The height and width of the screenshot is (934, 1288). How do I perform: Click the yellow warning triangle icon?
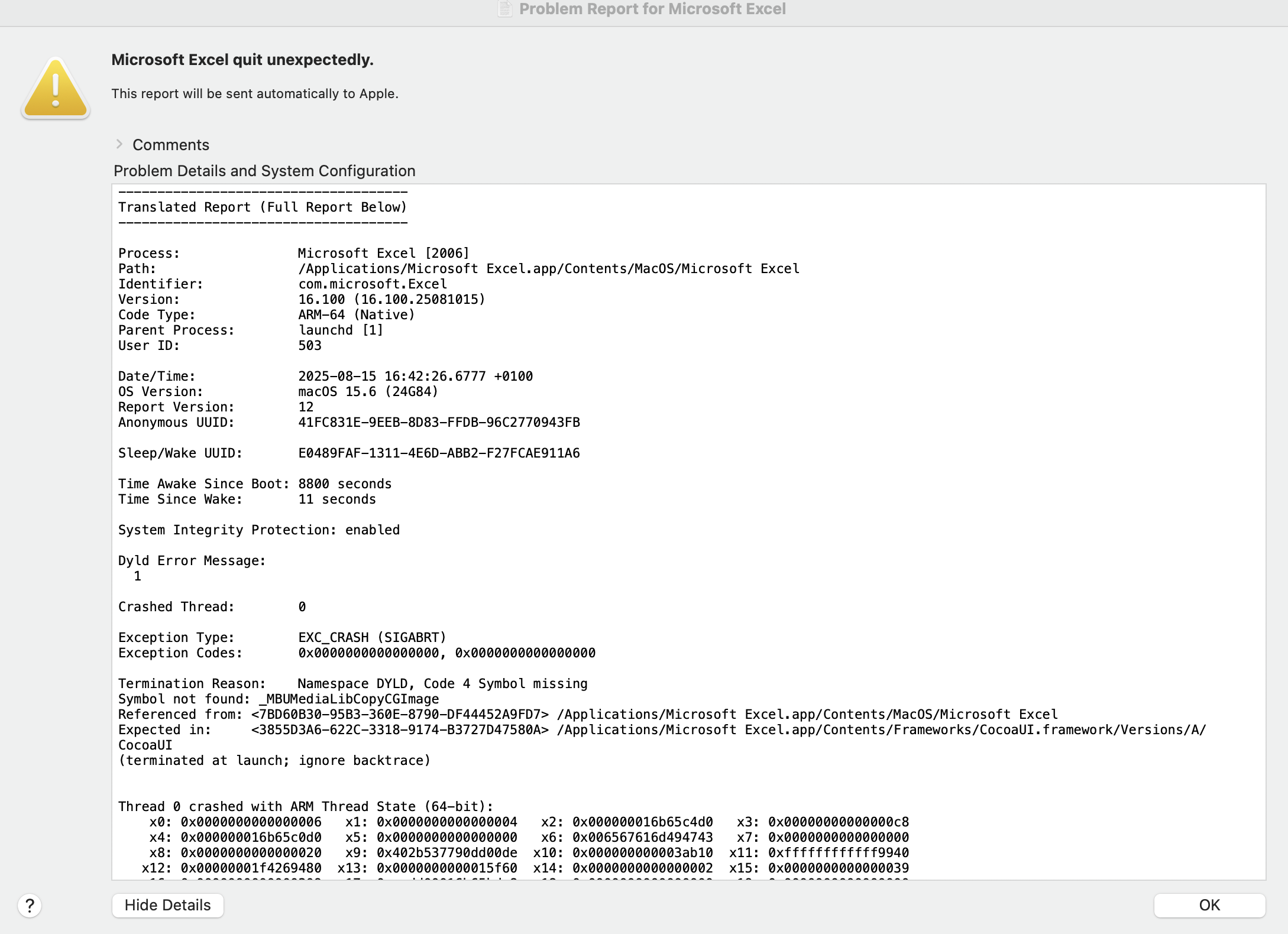[56, 89]
